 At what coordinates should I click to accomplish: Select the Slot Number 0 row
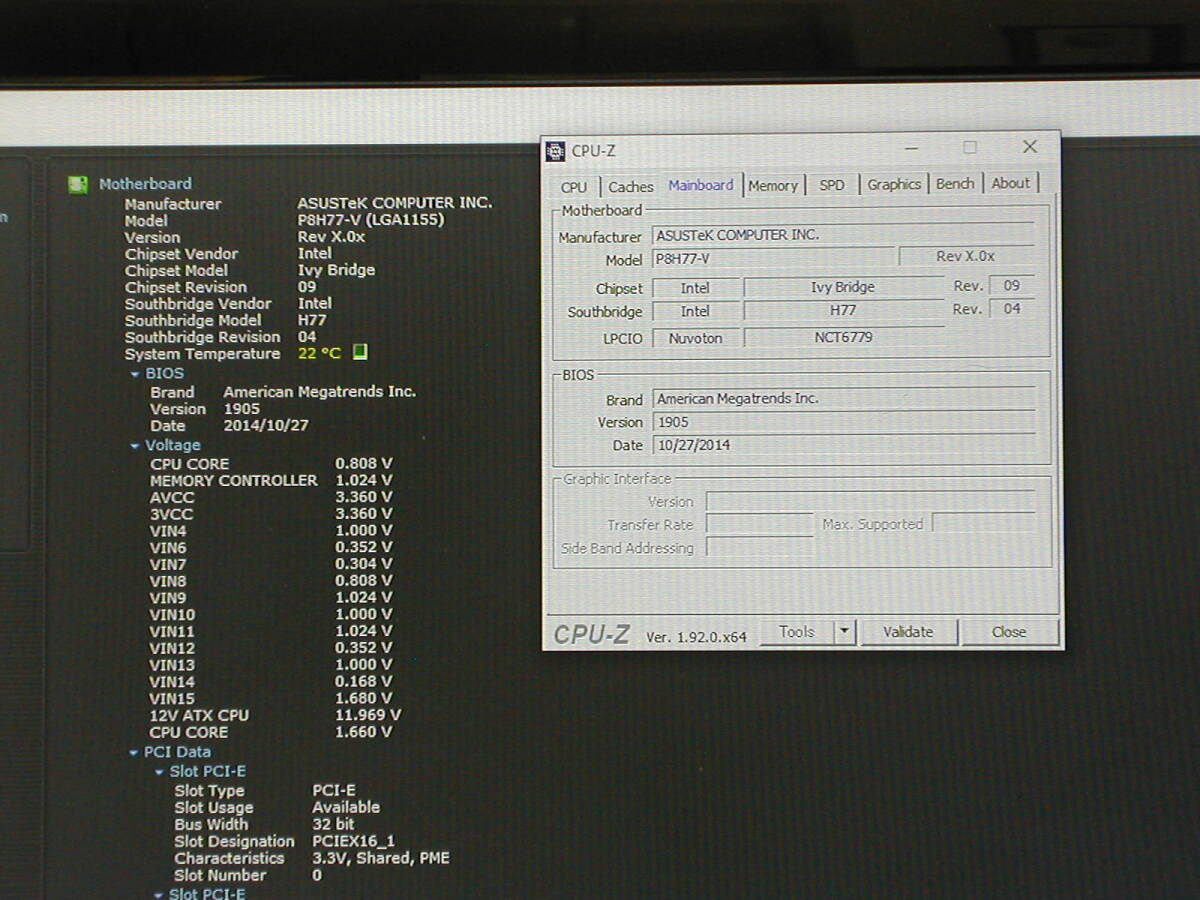[248, 876]
